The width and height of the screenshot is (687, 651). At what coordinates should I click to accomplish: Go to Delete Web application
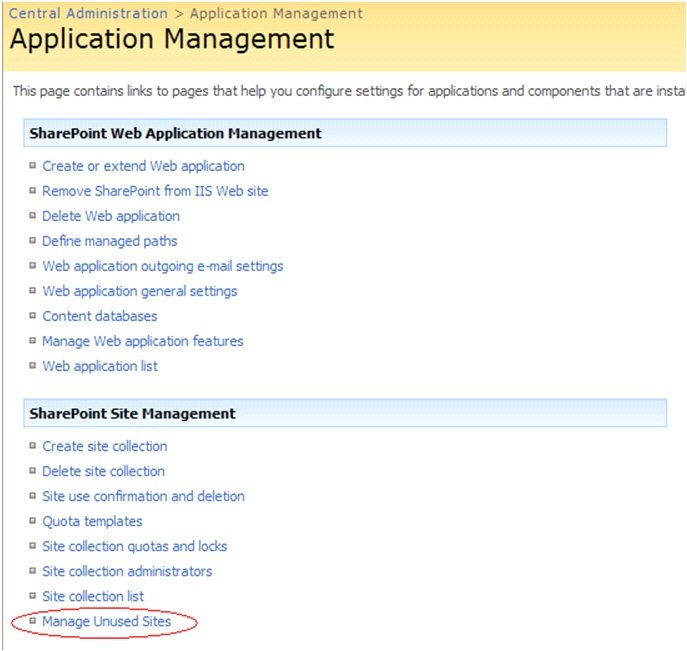pos(111,216)
